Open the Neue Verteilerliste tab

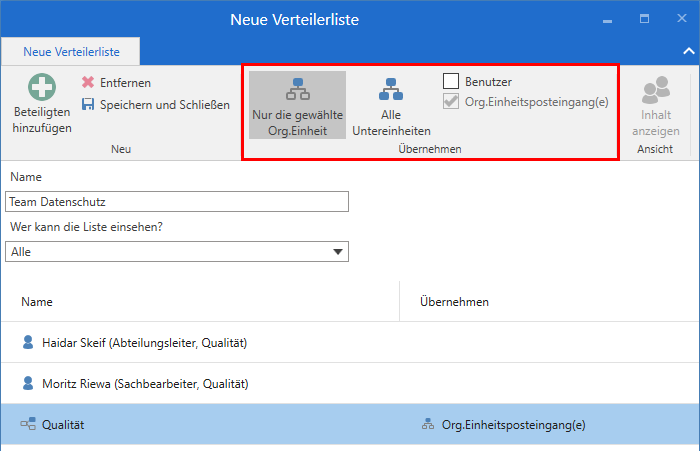point(71,52)
